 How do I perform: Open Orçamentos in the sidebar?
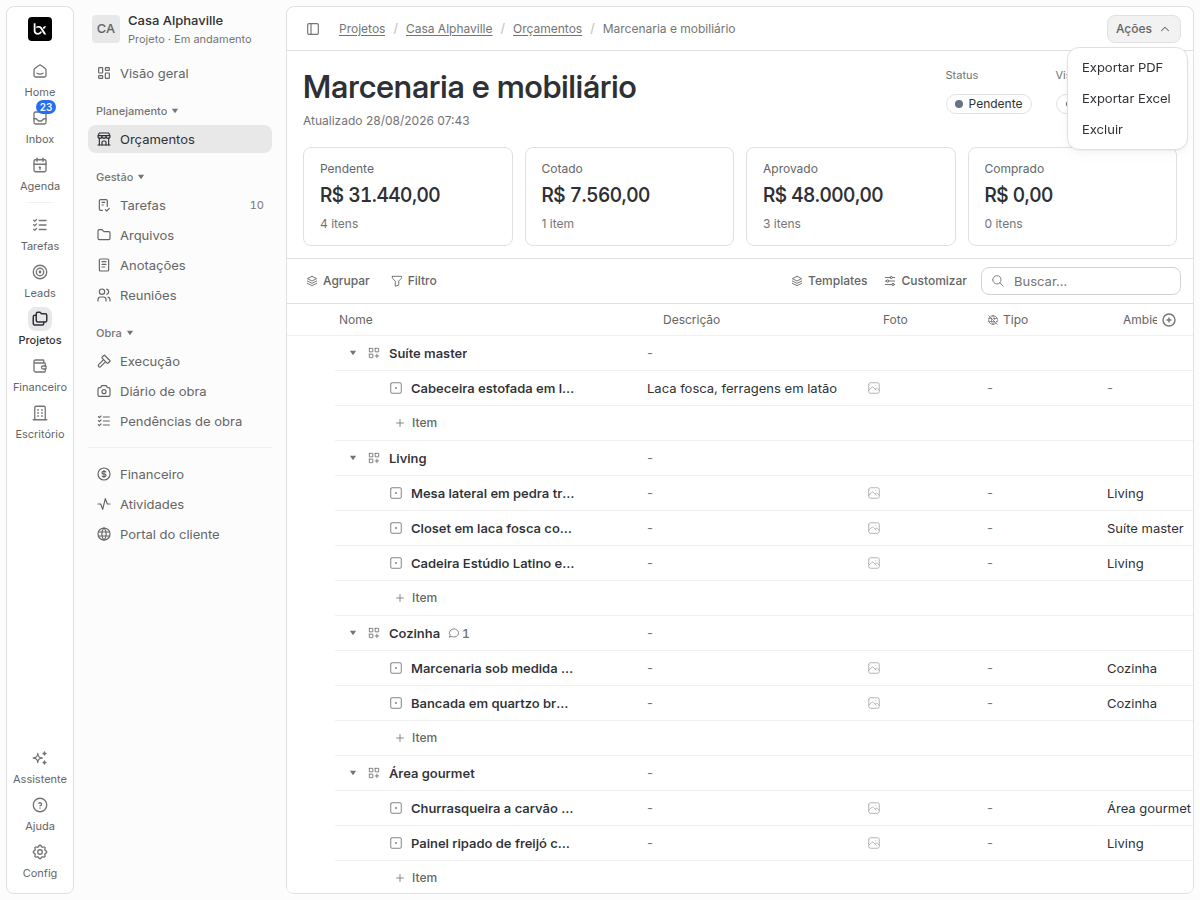[x=180, y=140]
